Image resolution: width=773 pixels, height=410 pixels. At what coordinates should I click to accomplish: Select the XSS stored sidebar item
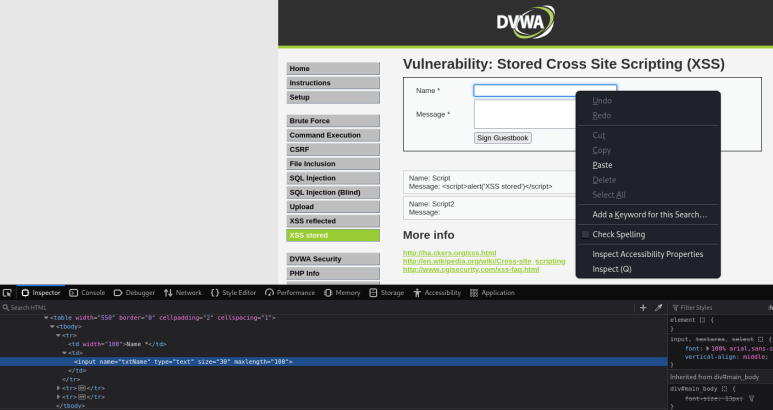click(x=333, y=235)
